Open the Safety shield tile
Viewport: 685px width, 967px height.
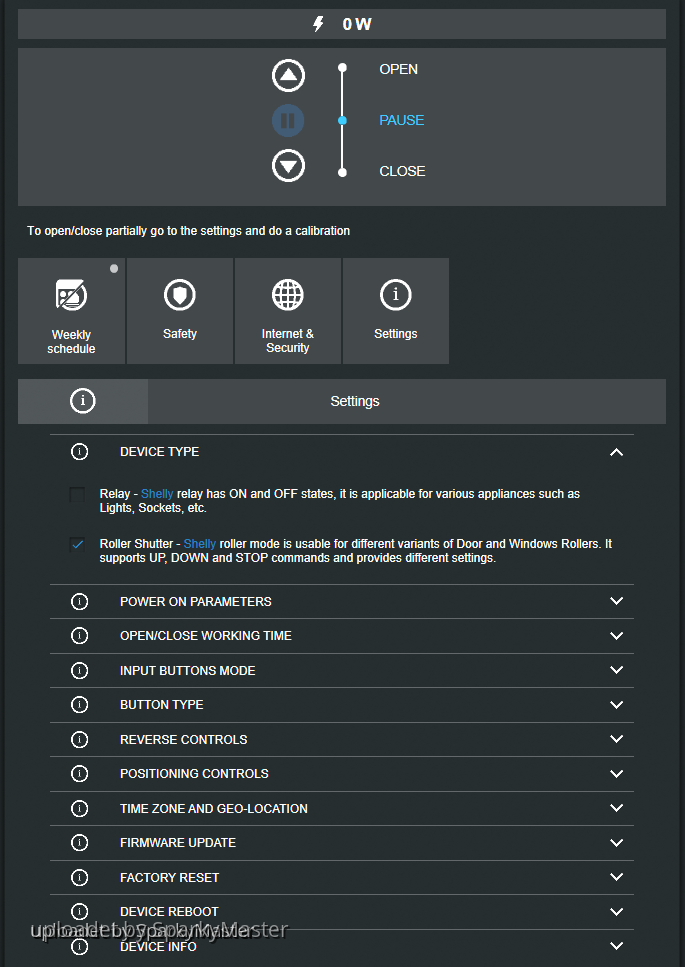pos(180,311)
